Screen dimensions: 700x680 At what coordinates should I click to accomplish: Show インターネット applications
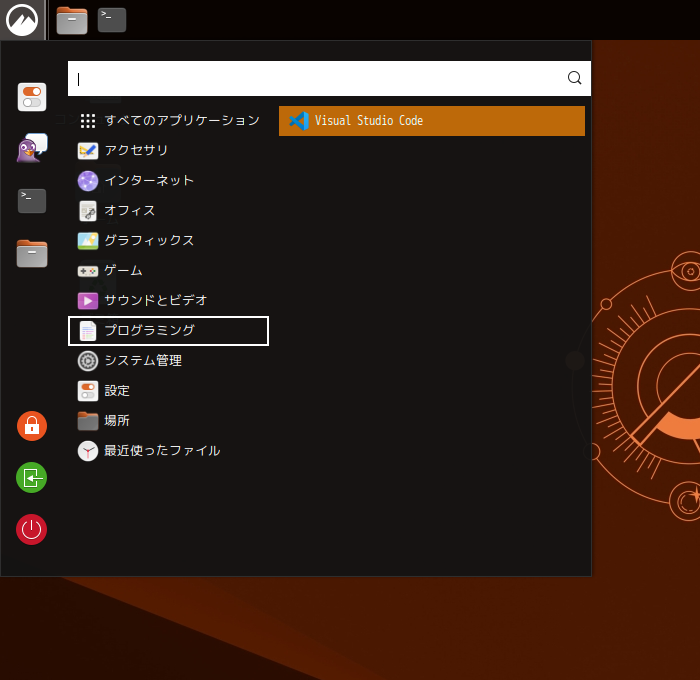pos(168,181)
